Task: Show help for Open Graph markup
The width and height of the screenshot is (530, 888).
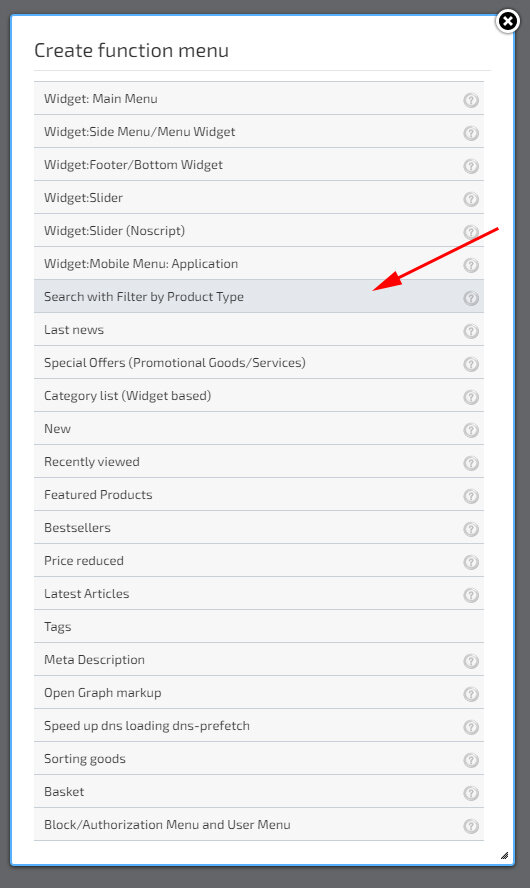Action: coord(471,694)
